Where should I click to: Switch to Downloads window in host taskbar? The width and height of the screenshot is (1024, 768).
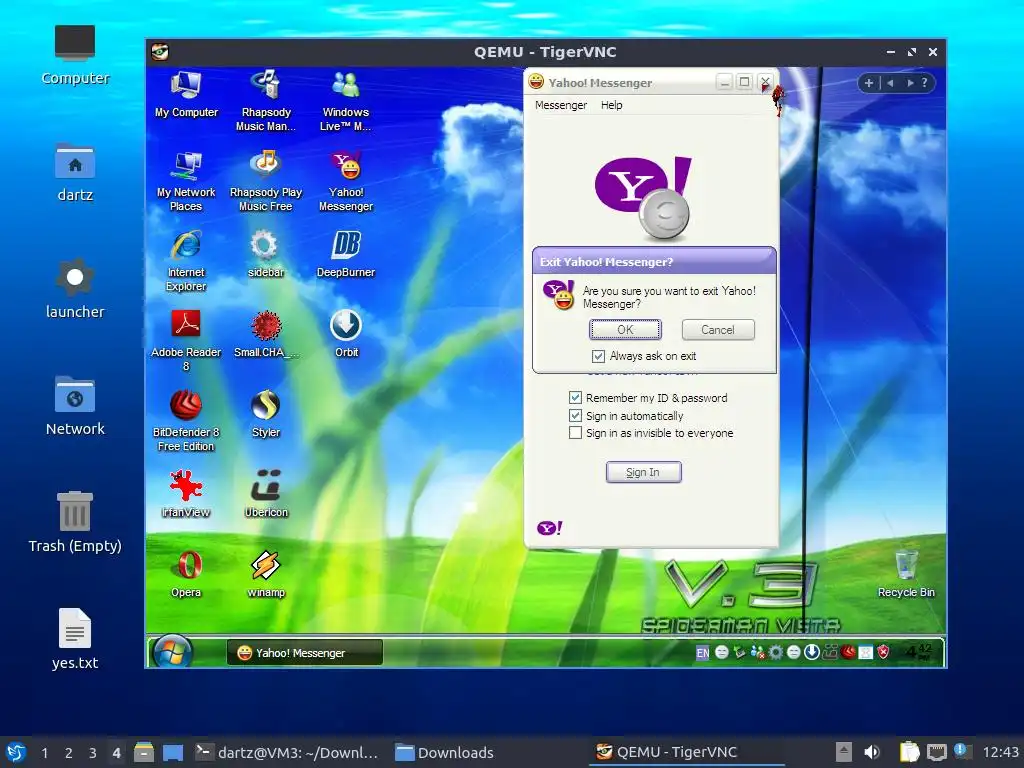tap(445, 753)
